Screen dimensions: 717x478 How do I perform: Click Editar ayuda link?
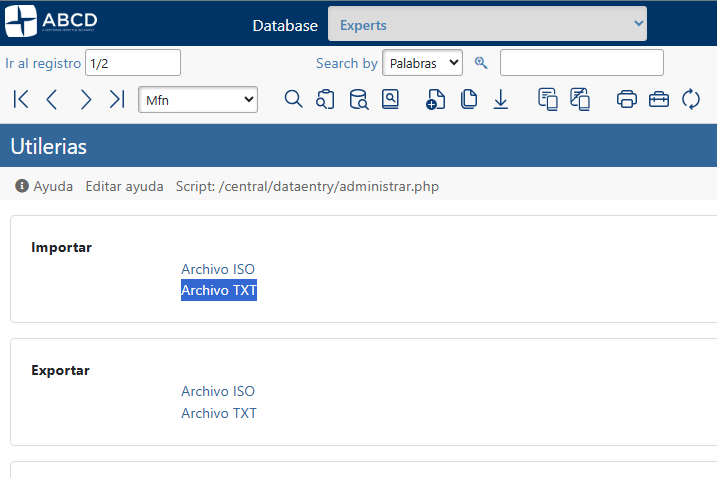pos(124,186)
